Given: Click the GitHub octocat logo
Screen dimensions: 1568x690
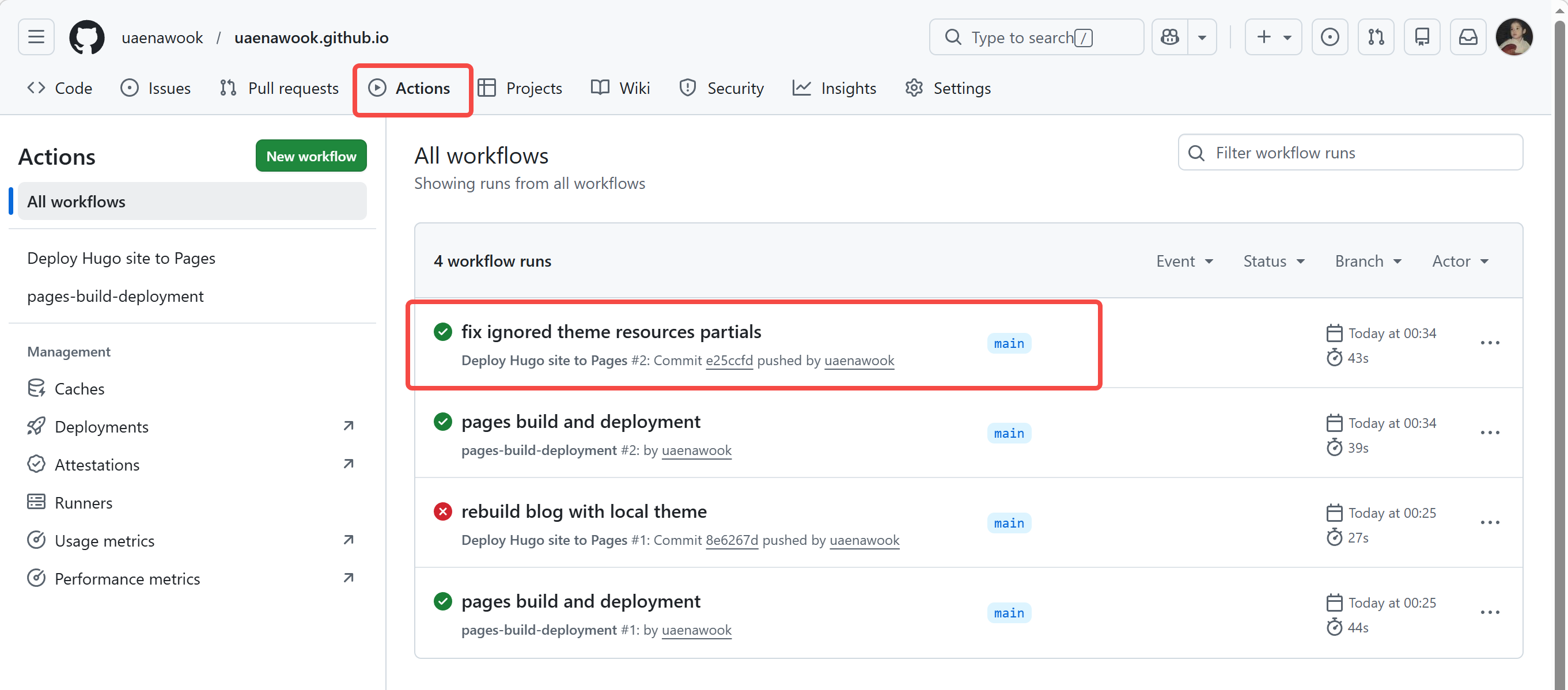Looking at the screenshot, I should 86,37.
